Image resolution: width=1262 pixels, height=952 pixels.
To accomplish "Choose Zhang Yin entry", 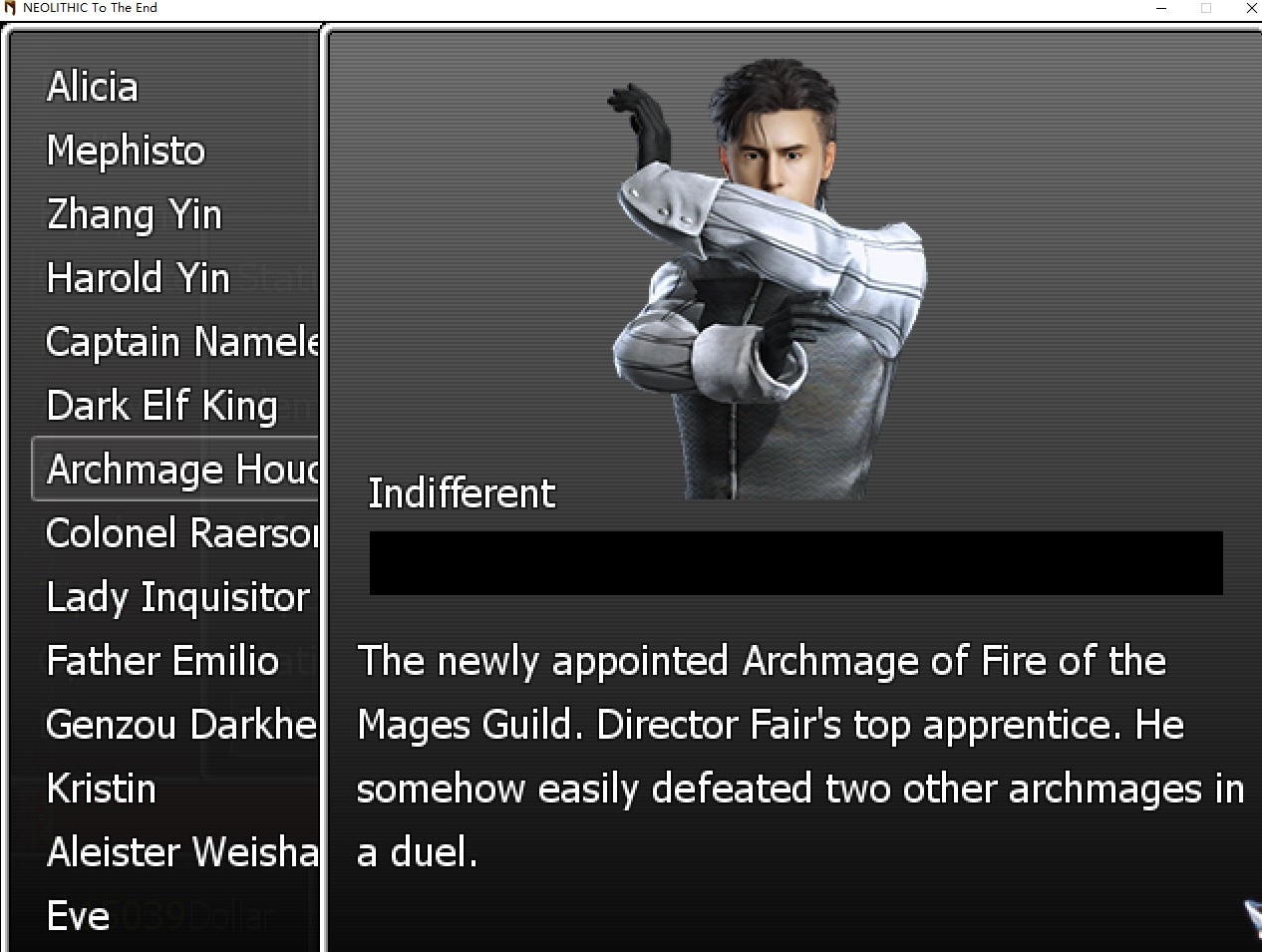I will 135,214.
